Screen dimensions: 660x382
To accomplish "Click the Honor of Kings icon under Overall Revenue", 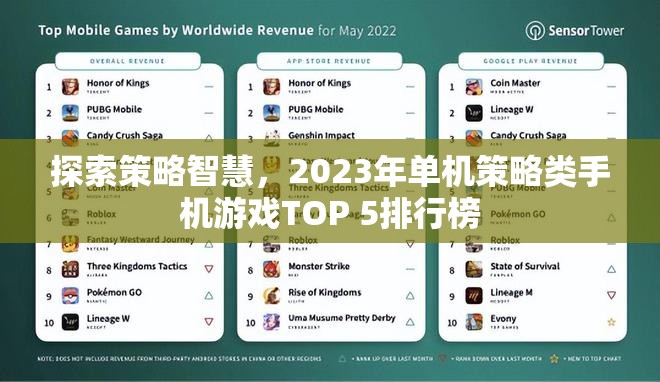I will click(x=70, y=87).
